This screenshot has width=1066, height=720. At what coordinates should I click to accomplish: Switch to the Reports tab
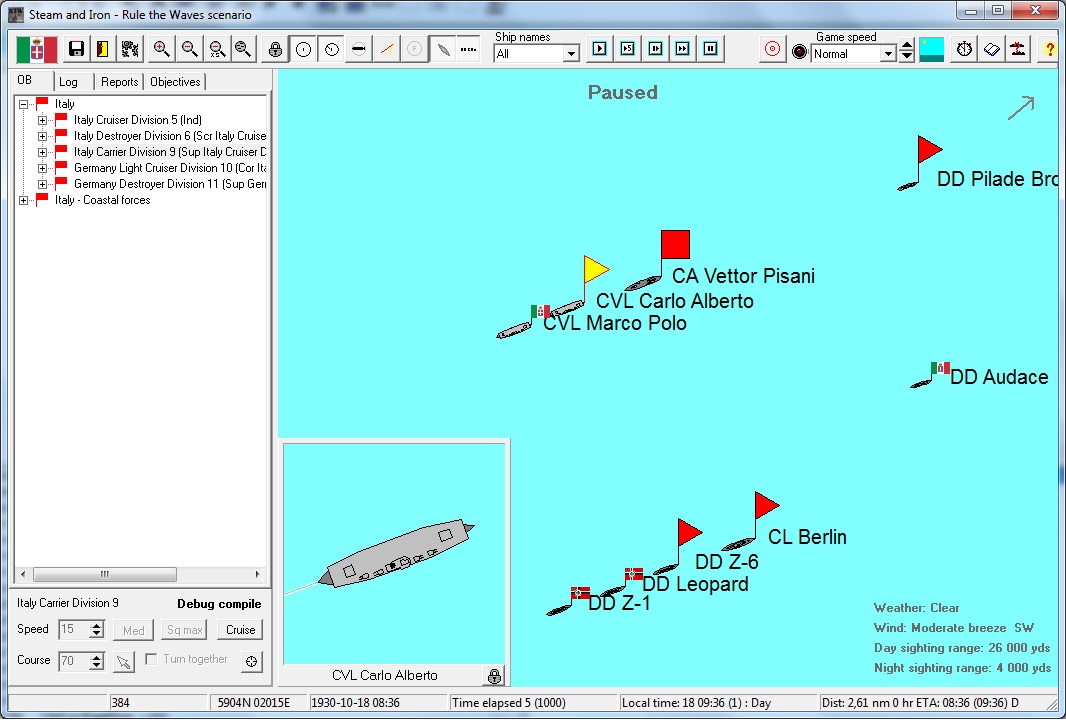[119, 82]
